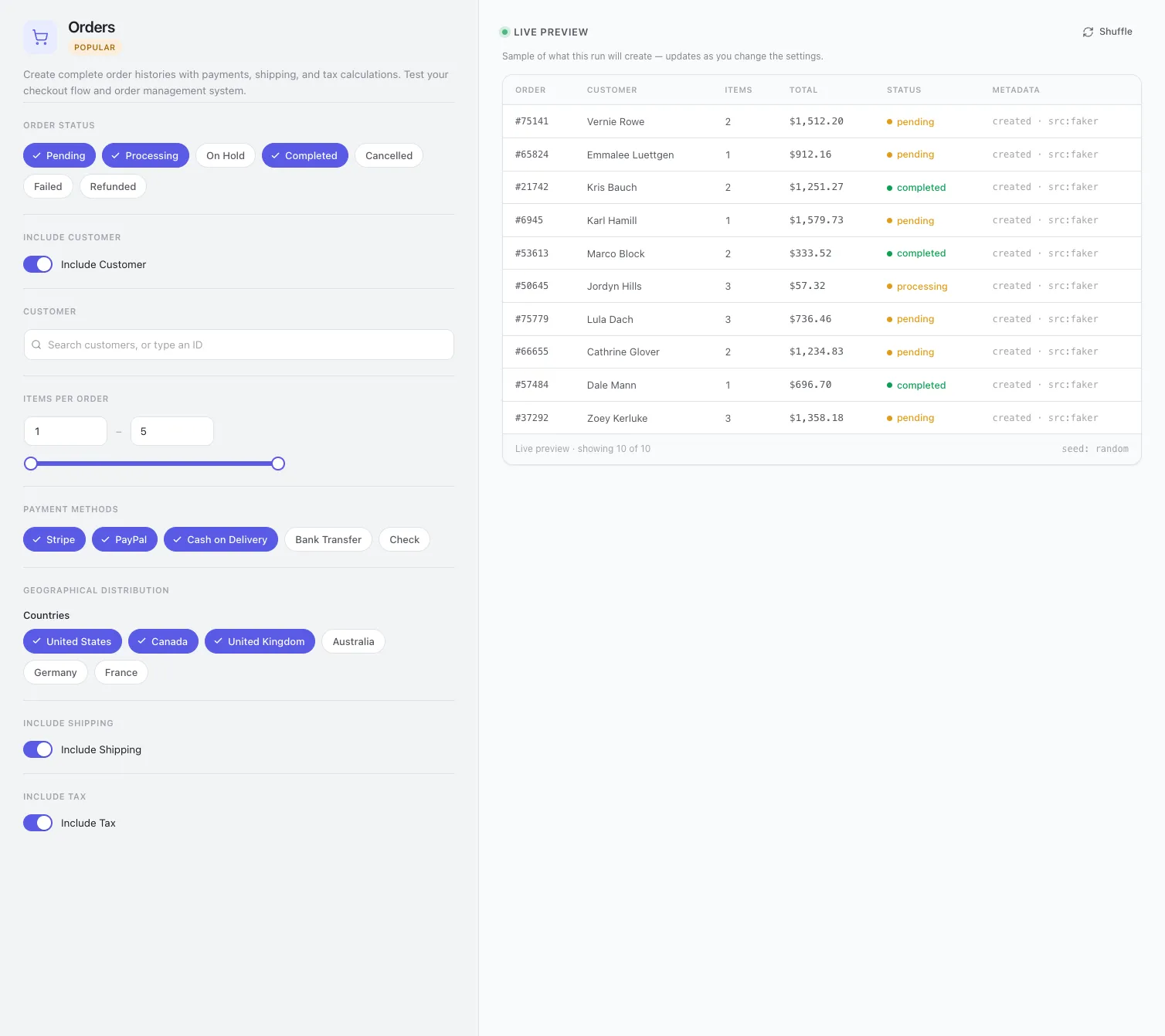Click customer Lula Dach
1165x1036 pixels.
click(610, 319)
